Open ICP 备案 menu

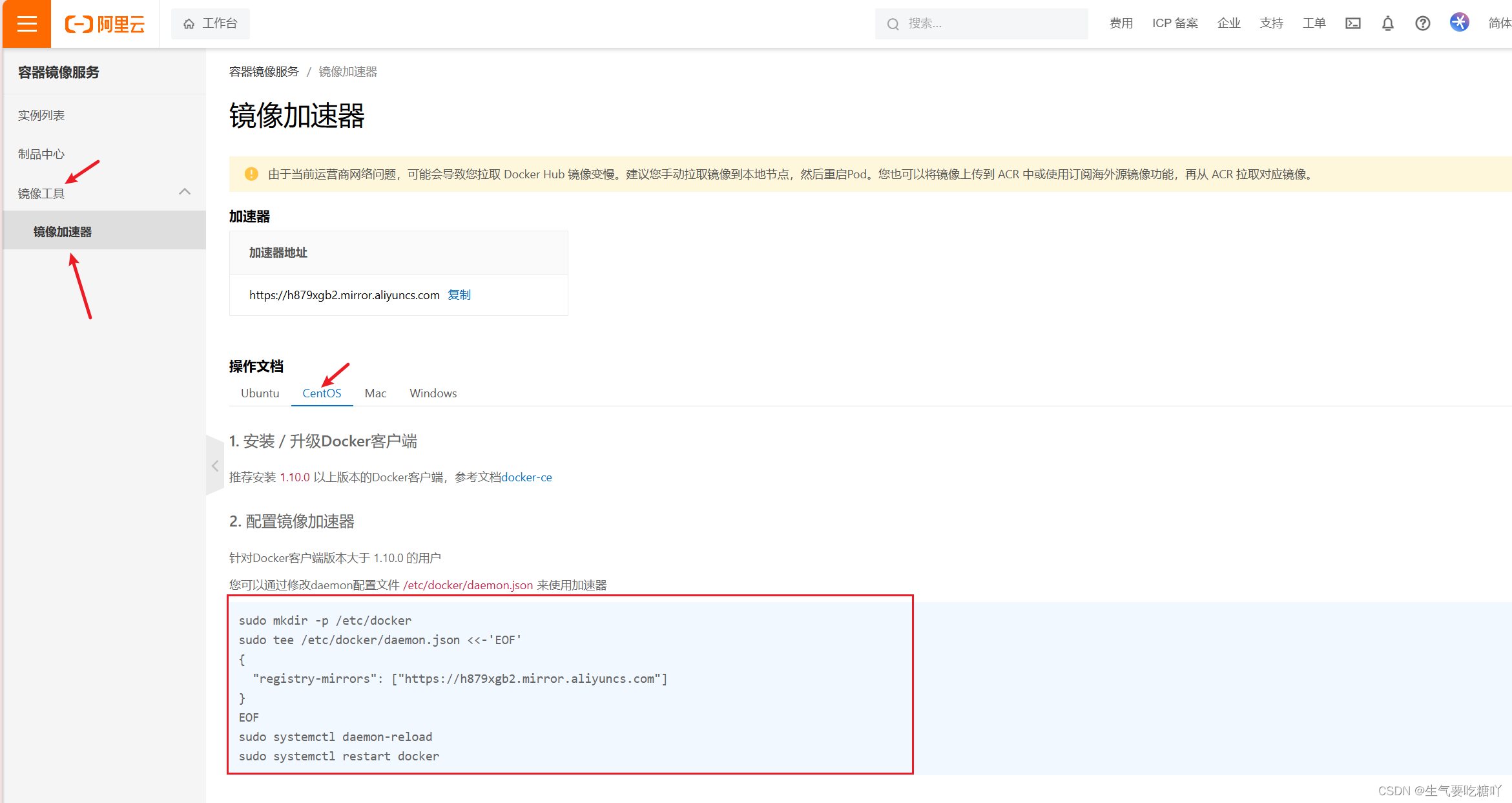click(1175, 23)
